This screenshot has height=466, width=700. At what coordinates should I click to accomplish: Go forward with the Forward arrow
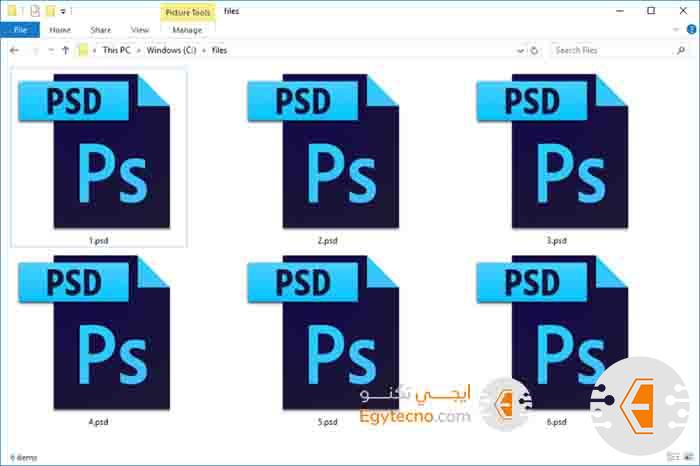click(x=35, y=50)
